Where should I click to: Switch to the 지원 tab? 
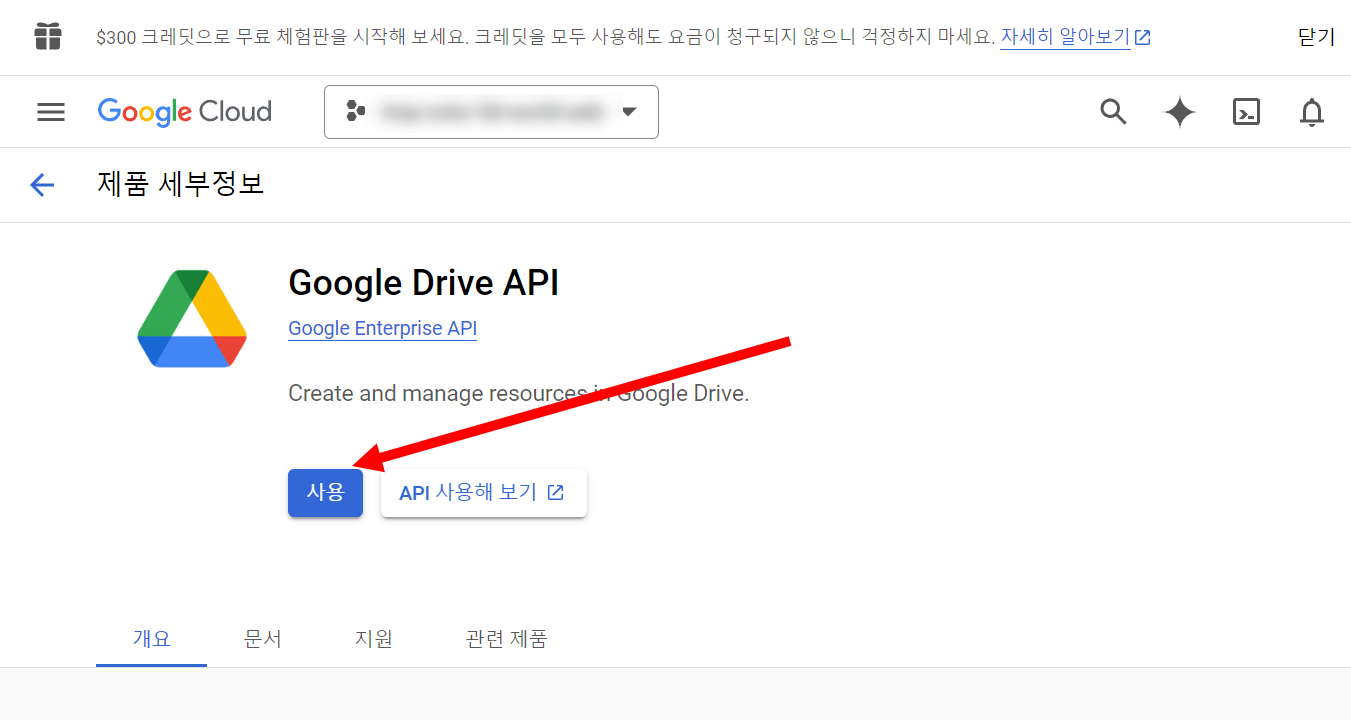[x=374, y=638]
